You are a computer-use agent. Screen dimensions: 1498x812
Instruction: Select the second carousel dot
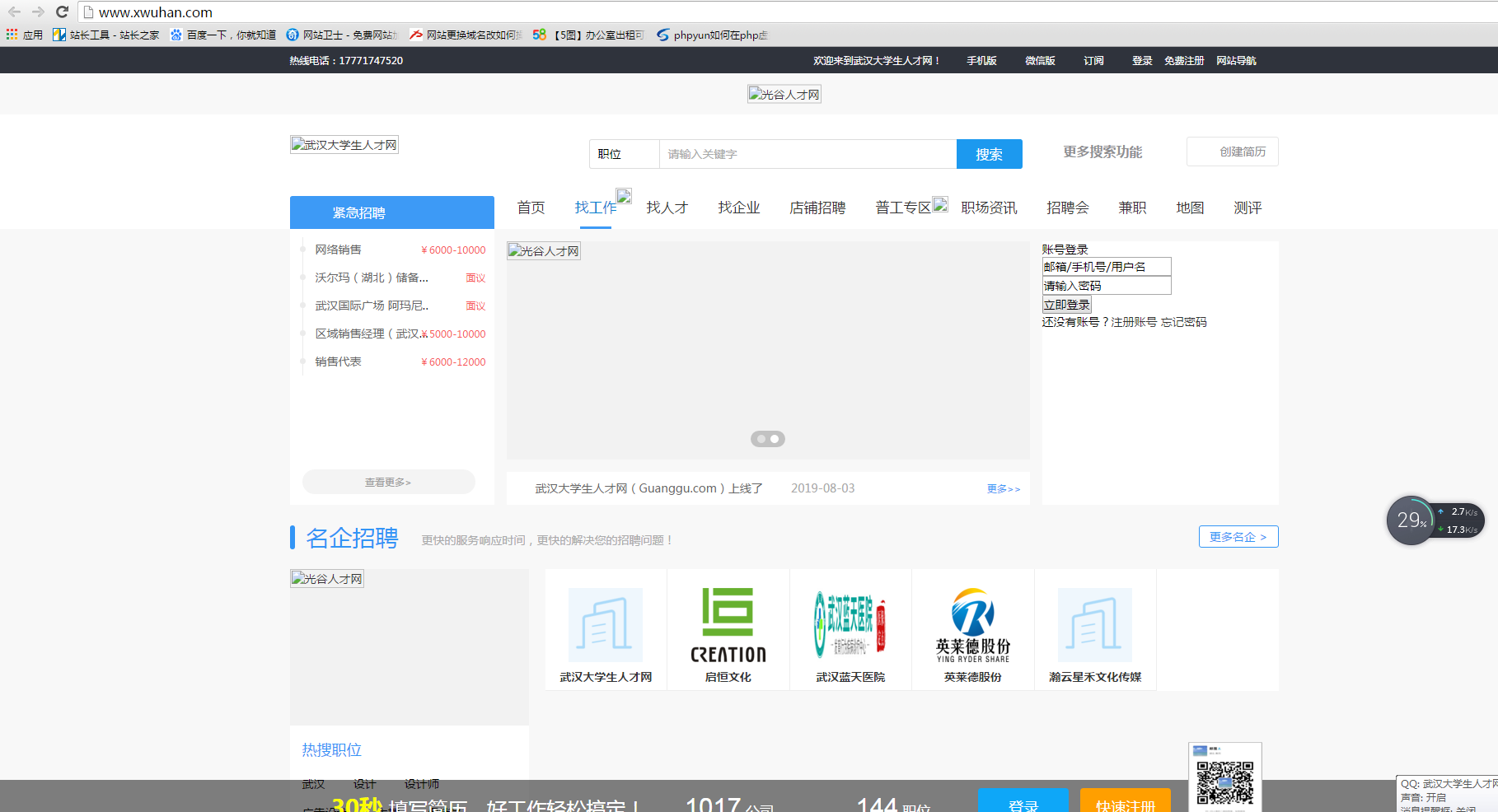click(775, 439)
